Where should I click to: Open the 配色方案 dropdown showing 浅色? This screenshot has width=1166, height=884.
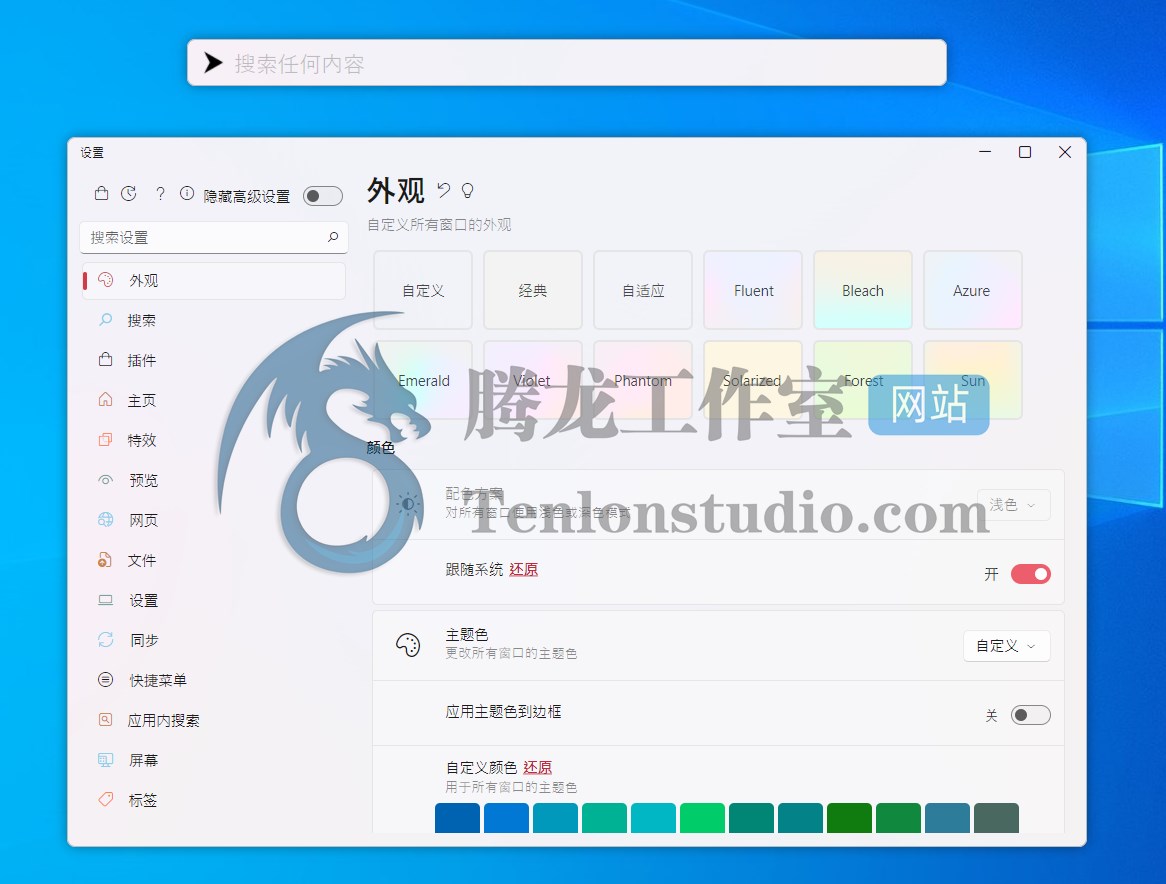tap(1013, 505)
